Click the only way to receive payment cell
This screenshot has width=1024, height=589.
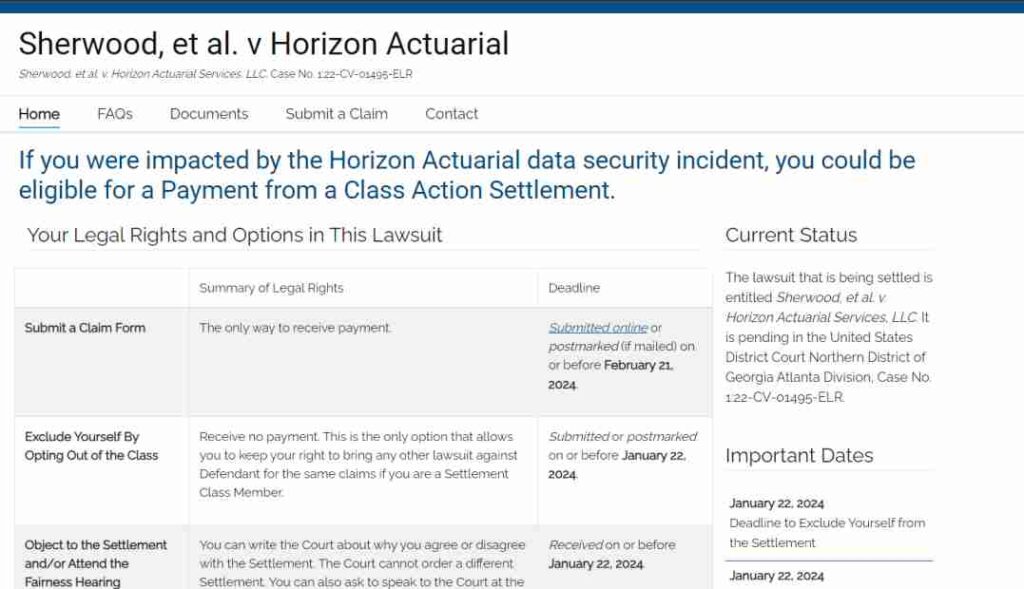(x=295, y=328)
